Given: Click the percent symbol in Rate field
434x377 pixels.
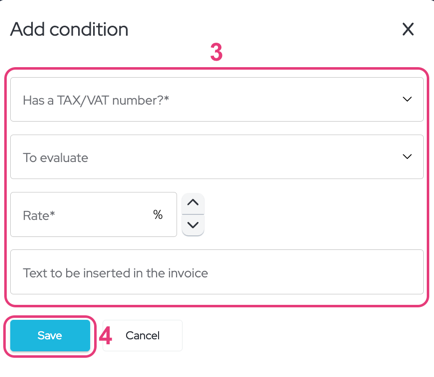Looking at the screenshot, I should [158, 215].
